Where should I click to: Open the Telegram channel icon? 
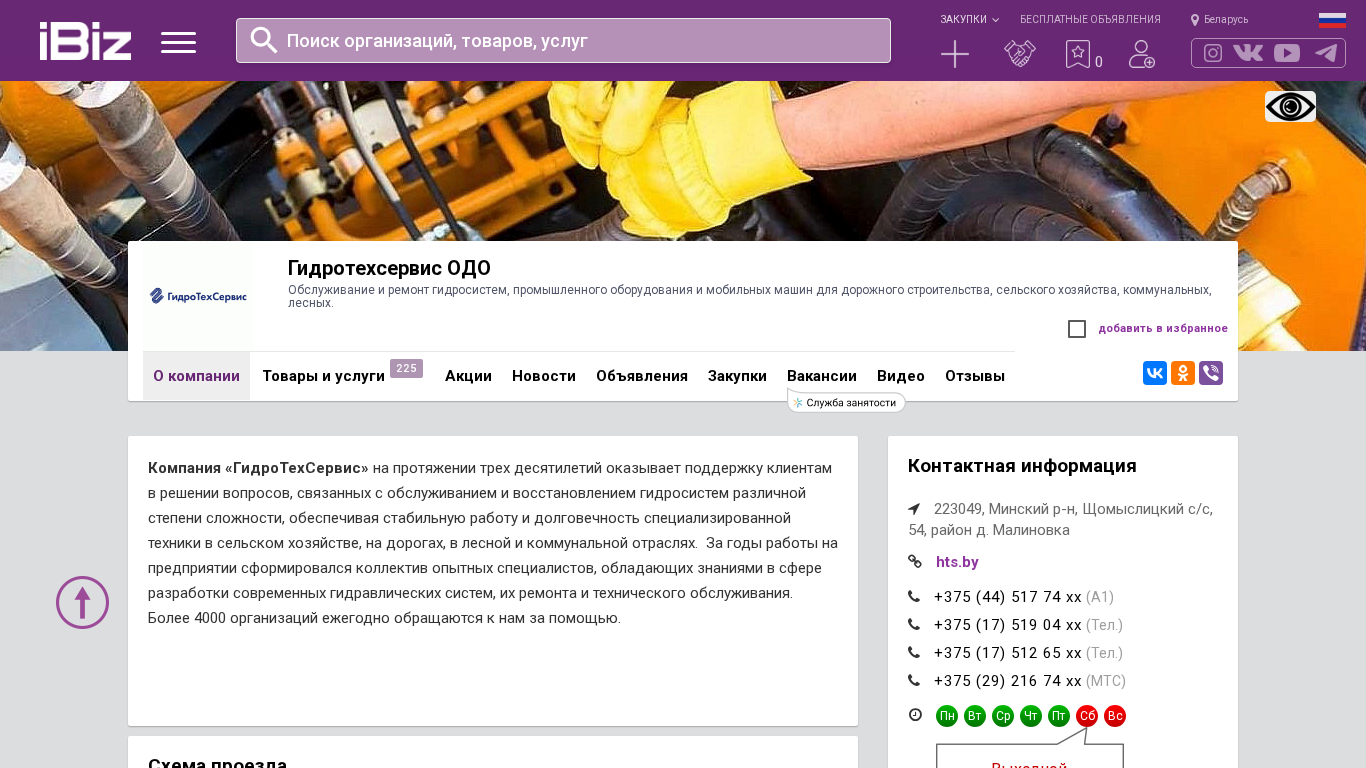click(1326, 53)
